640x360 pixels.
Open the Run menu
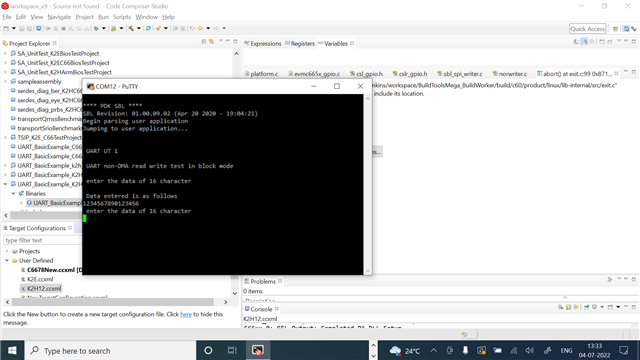(103, 17)
